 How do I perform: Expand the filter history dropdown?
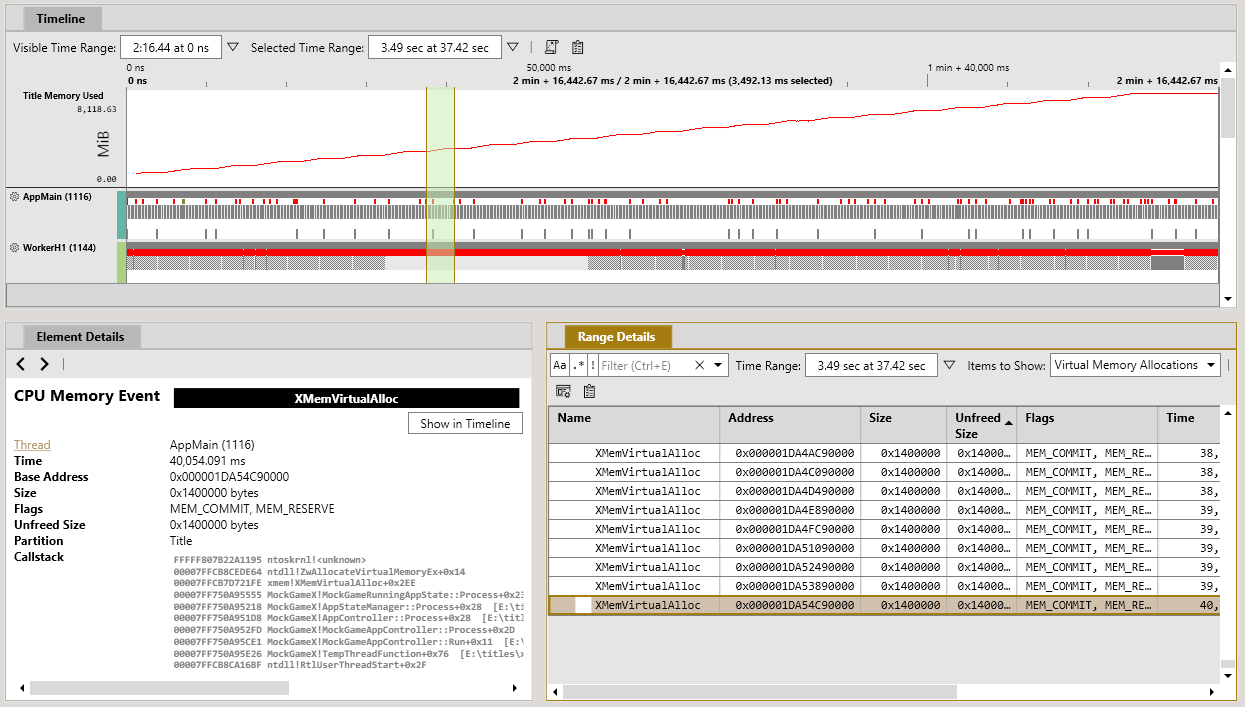coord(718,365)
